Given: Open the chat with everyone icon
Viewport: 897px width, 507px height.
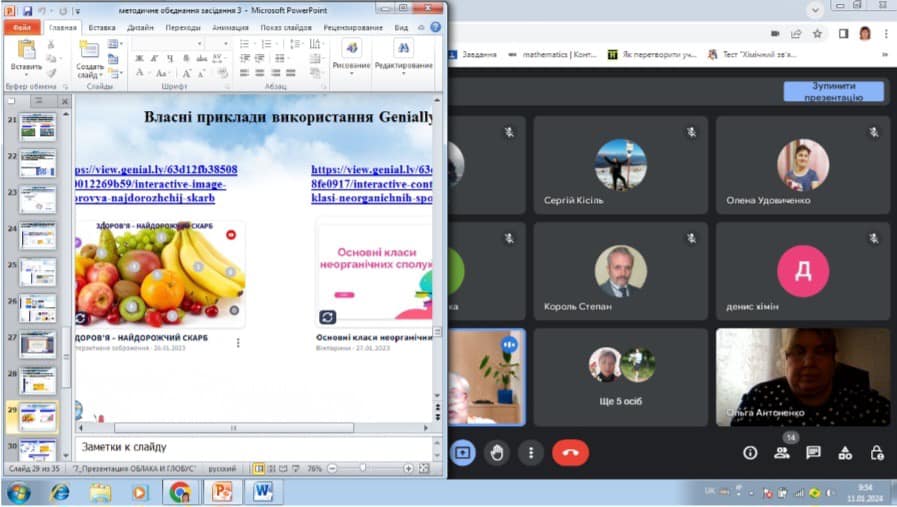Looking at the screenshot, I should 813,453.
